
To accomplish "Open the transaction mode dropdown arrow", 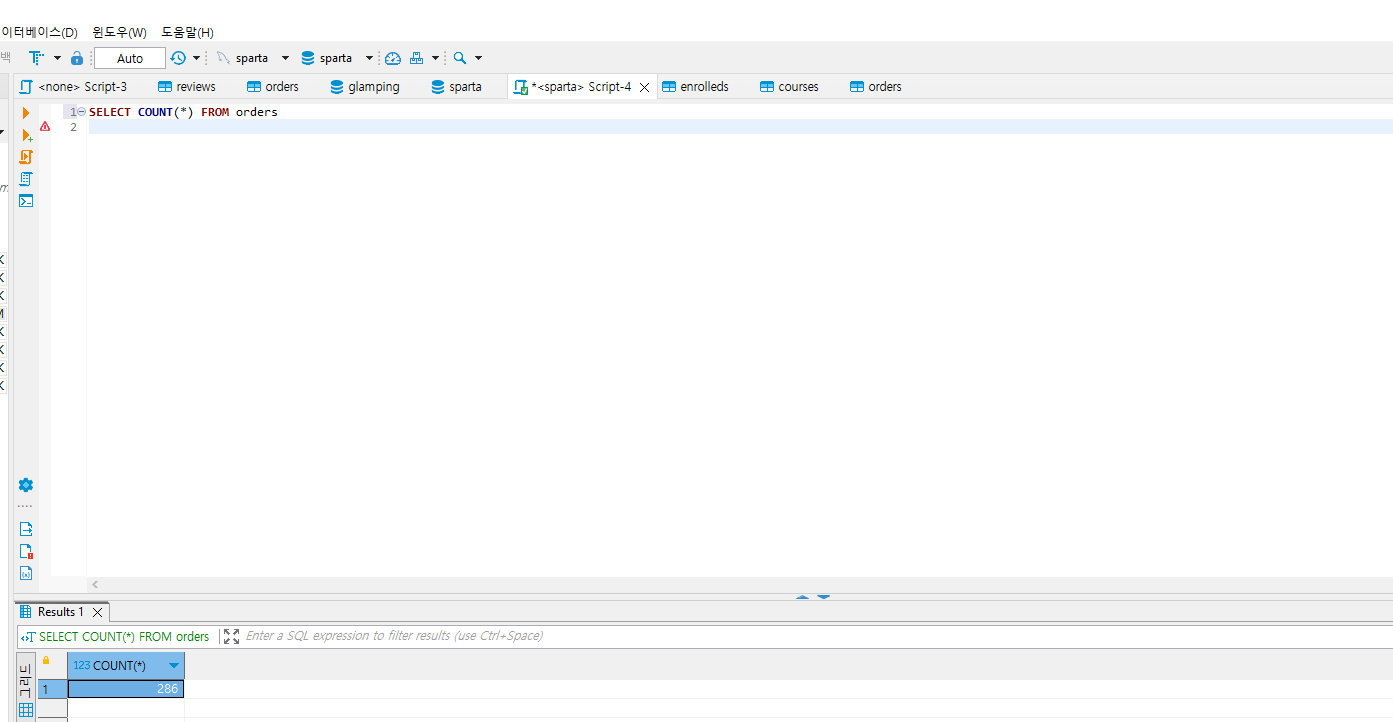I will [x=57, y=58].
